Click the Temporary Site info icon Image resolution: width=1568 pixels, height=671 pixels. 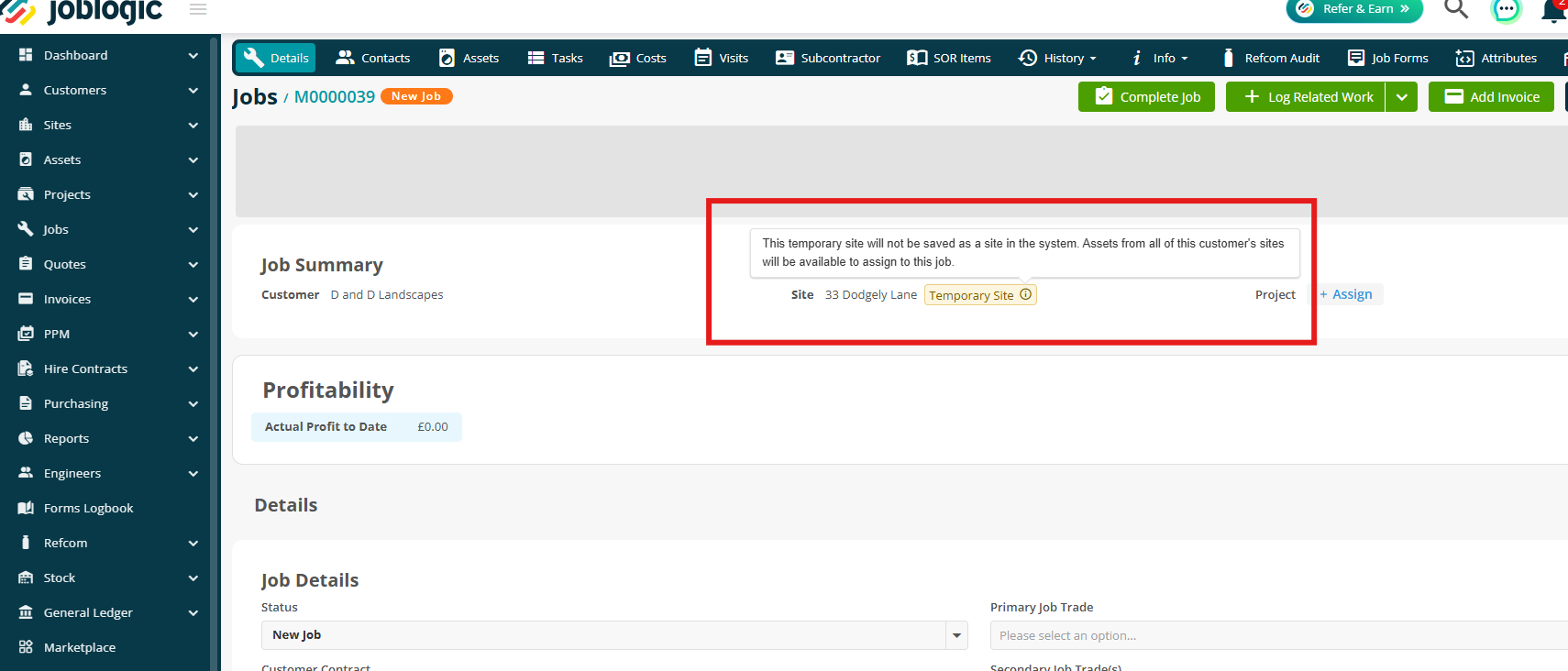1026,294
